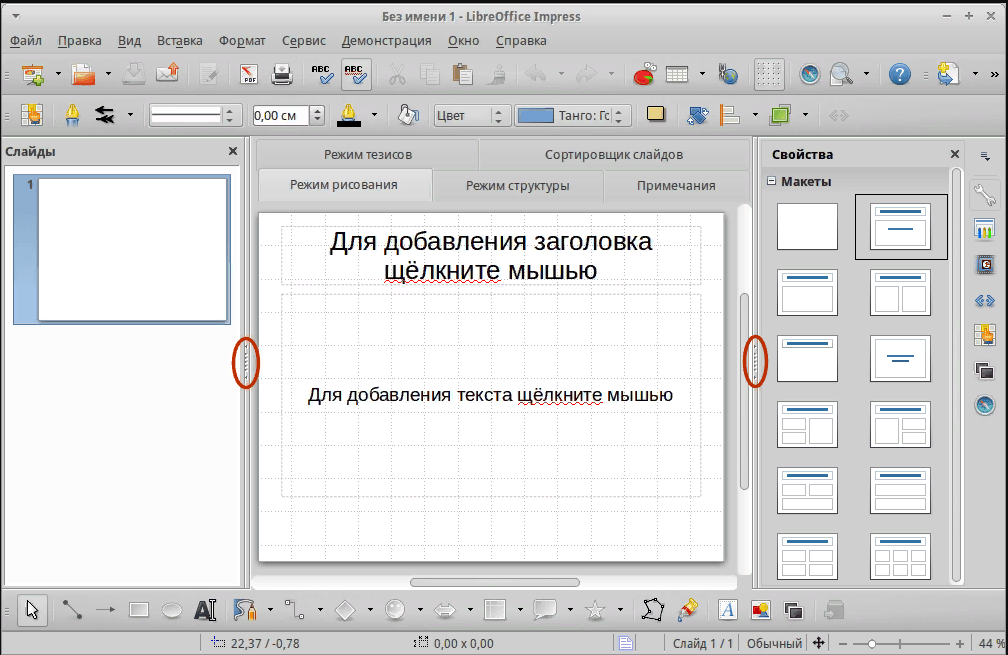This screenshot has height=655, width=1008.
Task: Switch to Сортировщик слайдов tab
Action: [x=613, y=155]
